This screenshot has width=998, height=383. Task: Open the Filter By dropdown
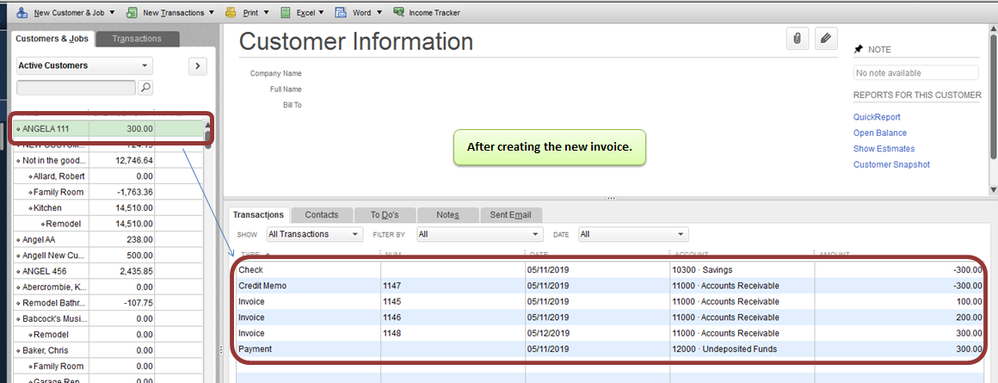point(480,234)
